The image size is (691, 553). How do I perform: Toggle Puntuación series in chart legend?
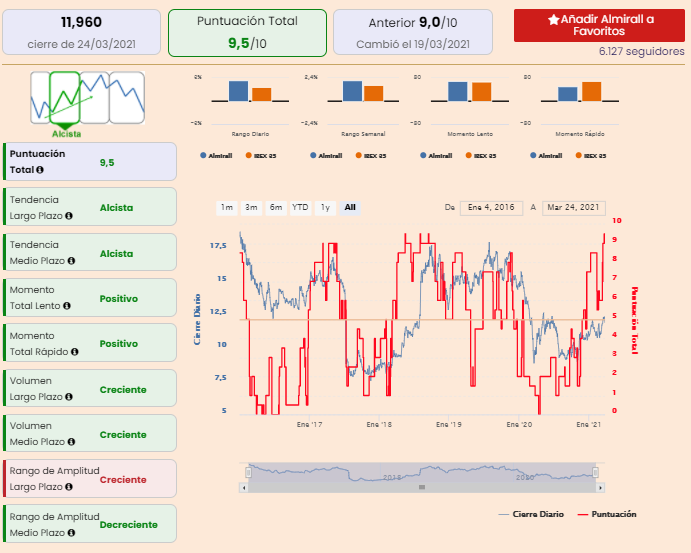pyautogui.click(x=607, y=514)
